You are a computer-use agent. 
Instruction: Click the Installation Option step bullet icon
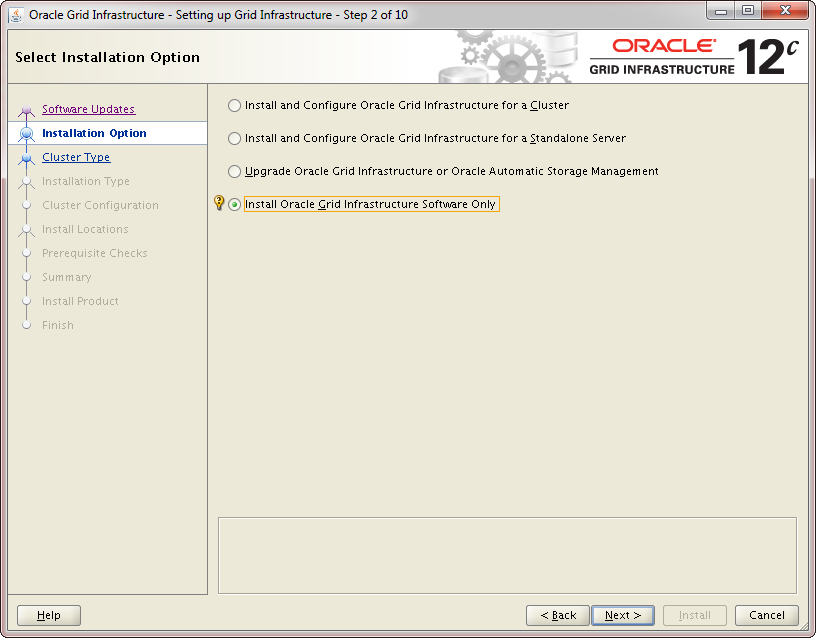[27, 134]
